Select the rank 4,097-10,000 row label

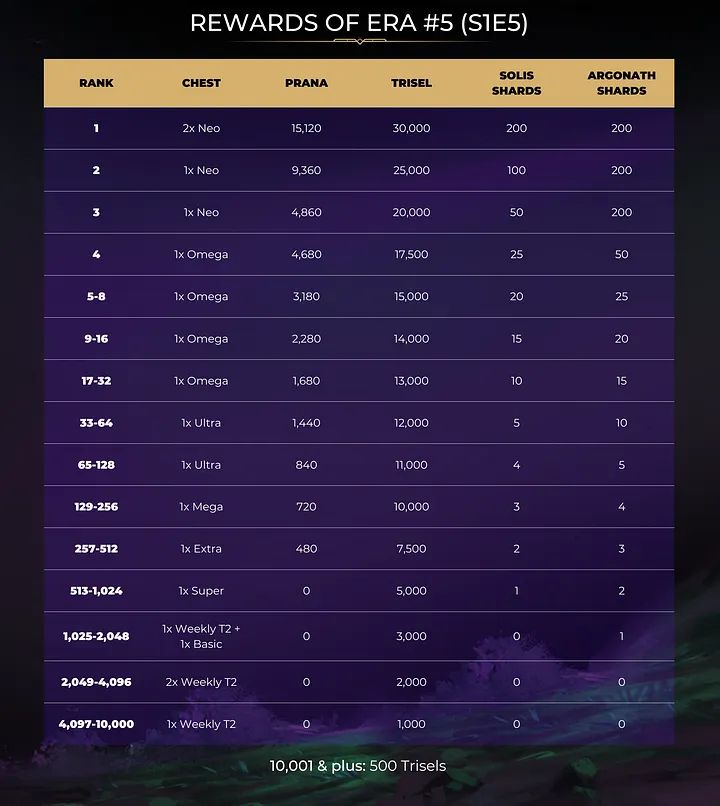point(96,724)
